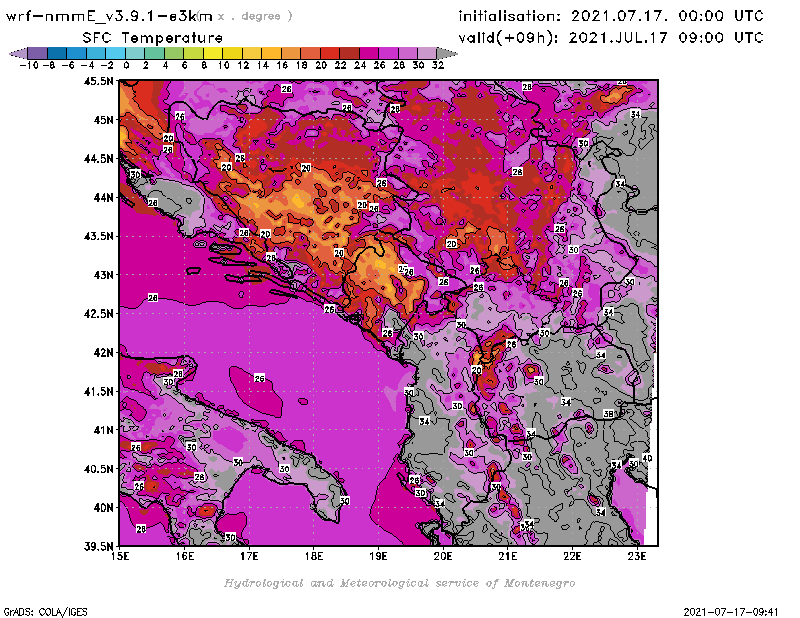Click the '44N' latitude axis label

pos(103,197)
